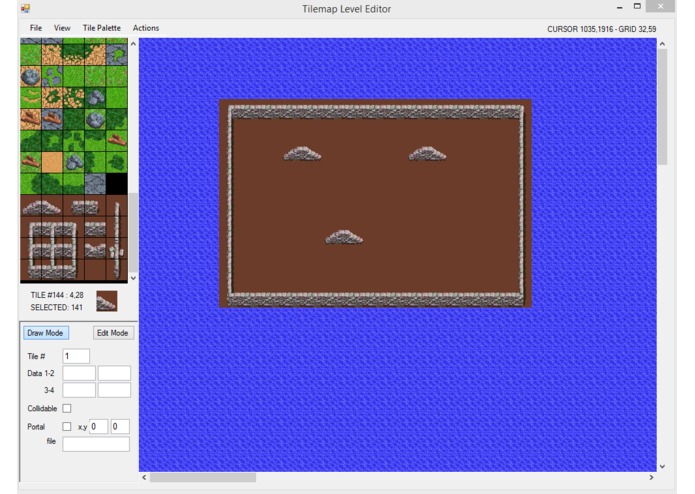Open the File menu
Screen dimensions: 695x494
pyautogui.click(x=36, y=28)
